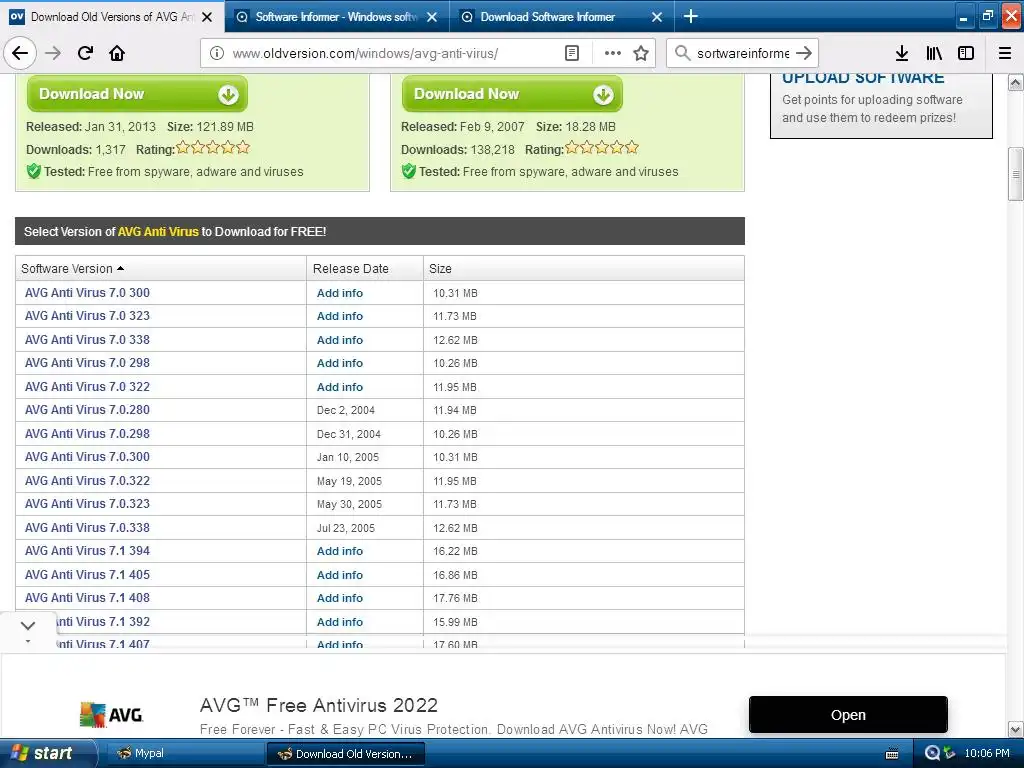Viewport: 1024px width, 768px height.
Task: Click Add info for AVG 7.1 394
Action: tap(340, 551)
